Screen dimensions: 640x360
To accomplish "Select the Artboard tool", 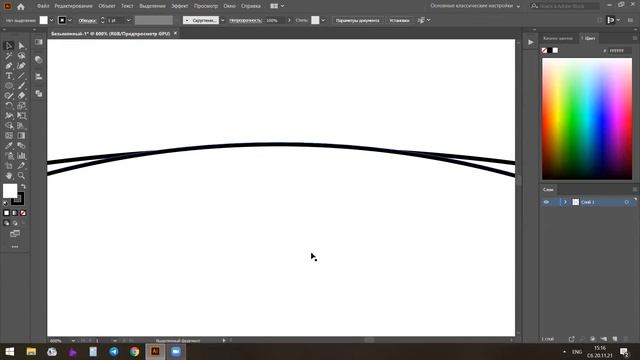I will pos(9,166).
